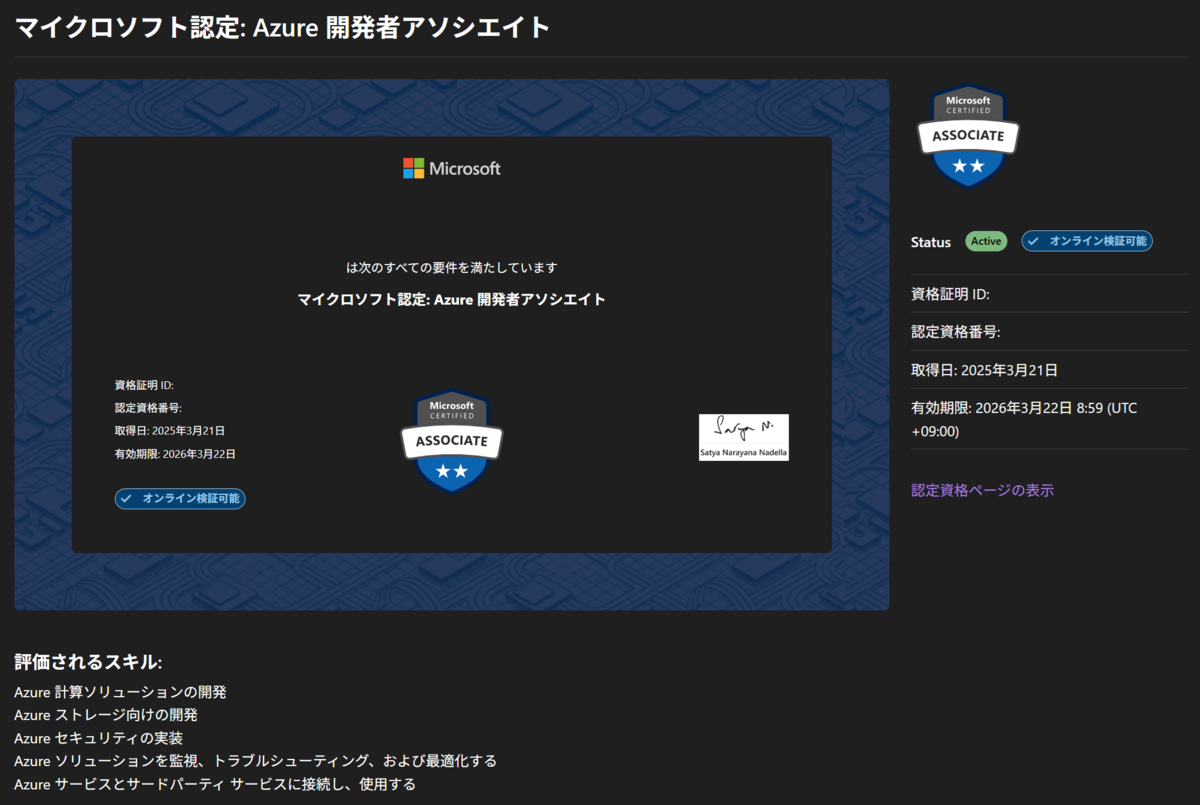Click the Microsoft logo on certificate
The width and height of the screenshot is (1200, 805).
point(452,169)
